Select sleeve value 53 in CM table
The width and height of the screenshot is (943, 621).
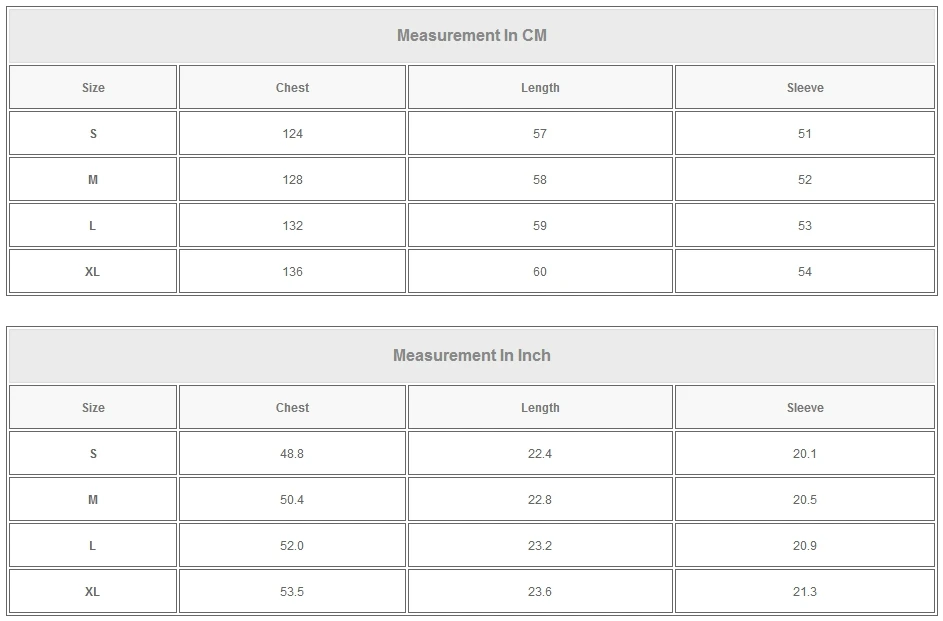(x=805, y=226)
